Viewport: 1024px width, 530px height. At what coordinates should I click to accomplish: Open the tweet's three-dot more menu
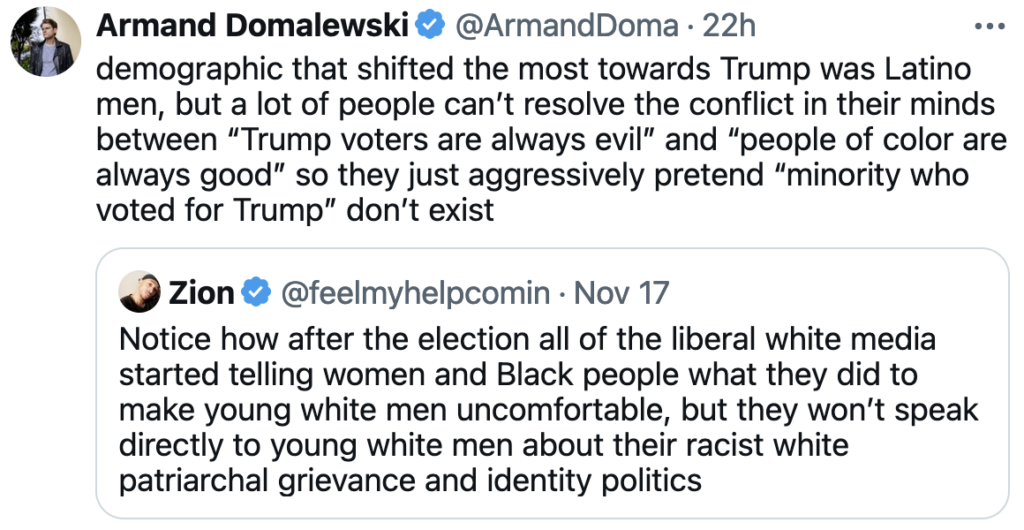989,27
